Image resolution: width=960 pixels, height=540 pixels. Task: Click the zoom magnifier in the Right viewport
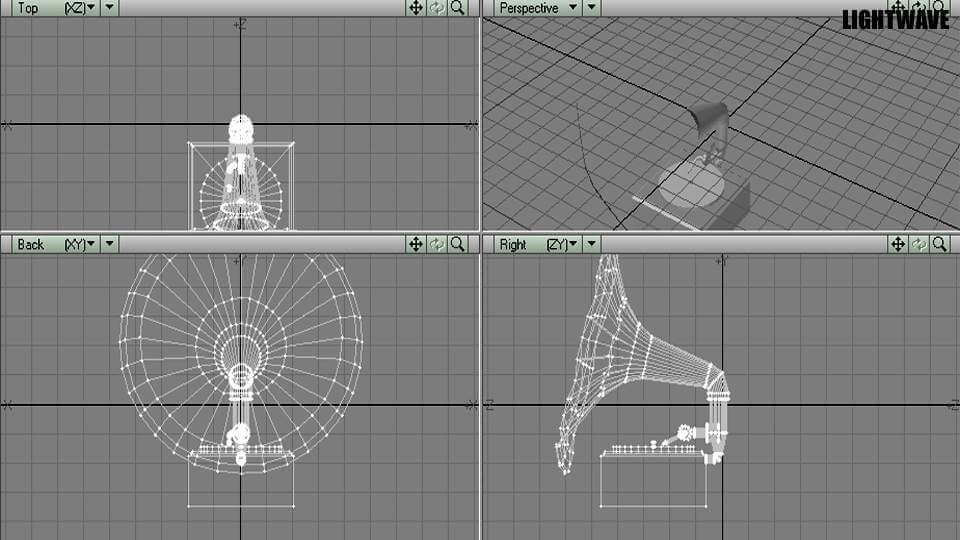(940, 244)
